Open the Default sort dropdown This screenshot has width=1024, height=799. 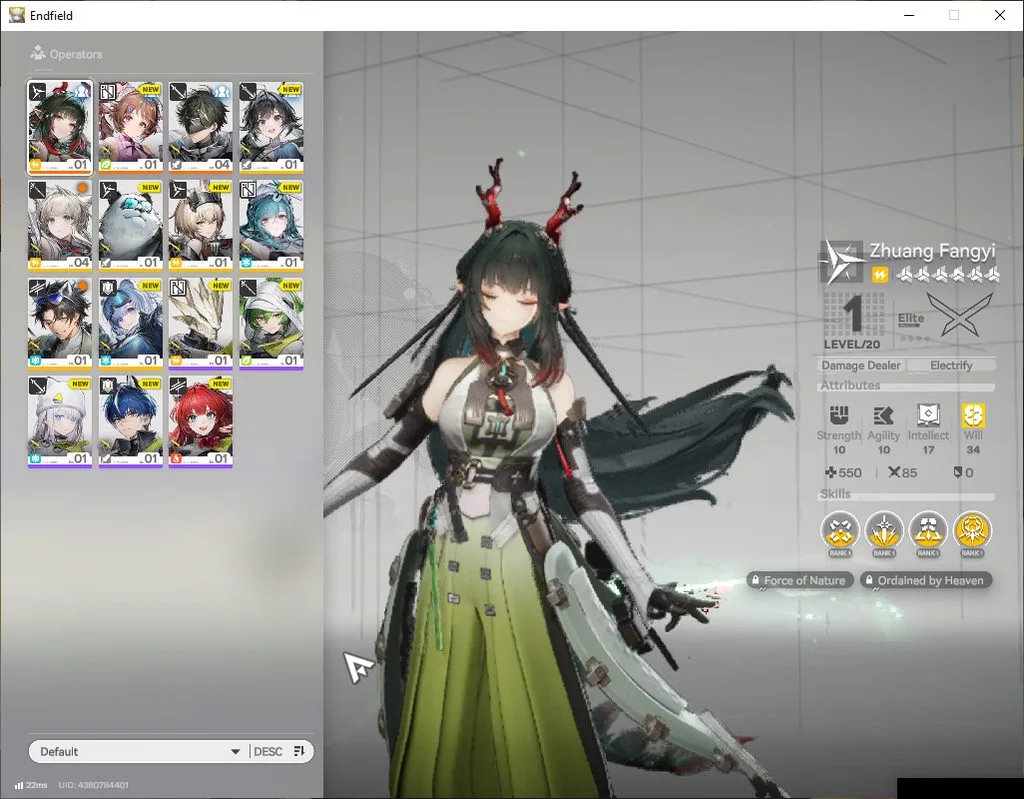click(139, 751)
